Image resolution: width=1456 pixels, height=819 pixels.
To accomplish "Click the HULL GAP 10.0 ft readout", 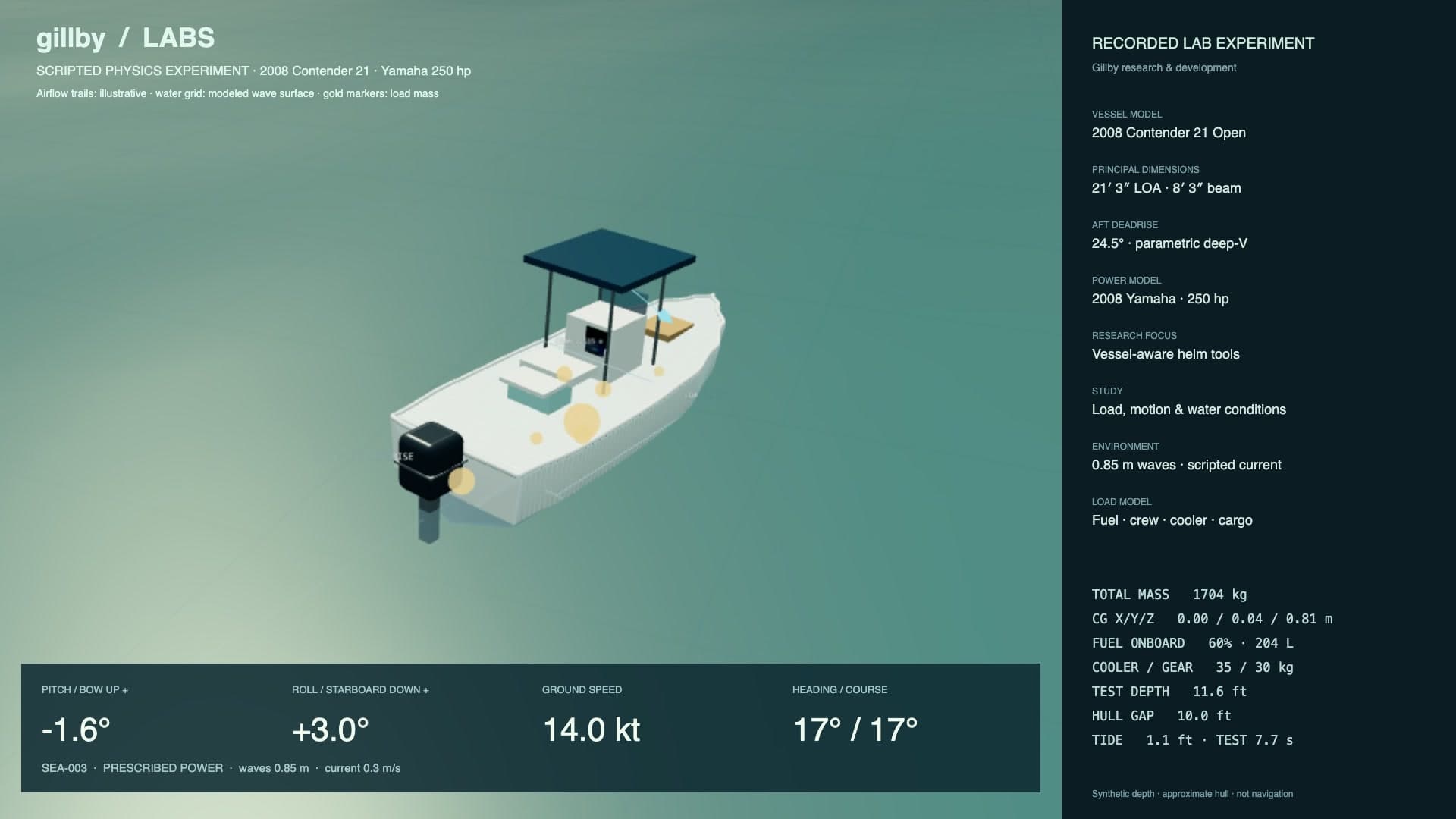I will click(x=1161, y=716).
